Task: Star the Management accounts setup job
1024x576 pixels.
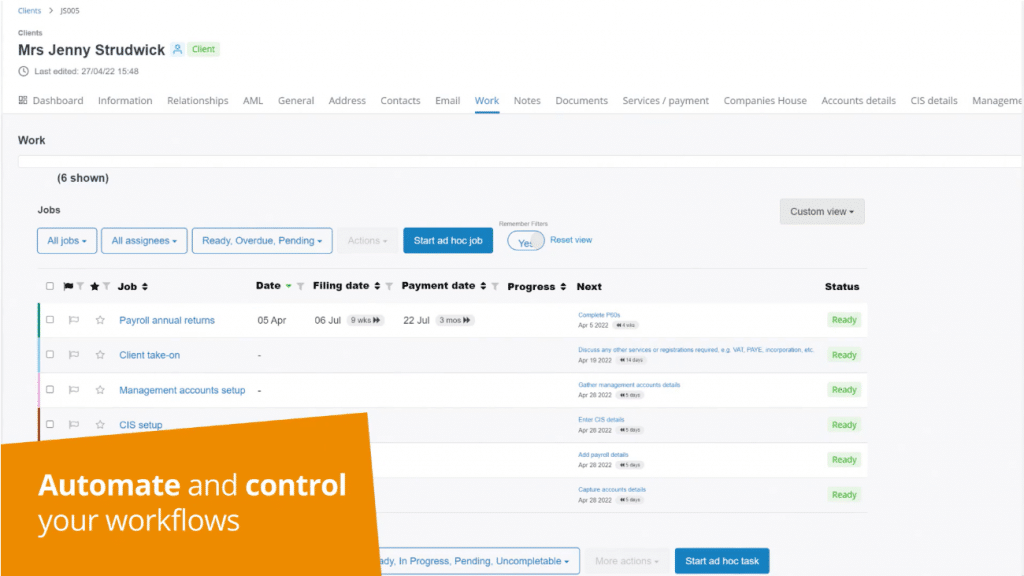Action: 100,390
